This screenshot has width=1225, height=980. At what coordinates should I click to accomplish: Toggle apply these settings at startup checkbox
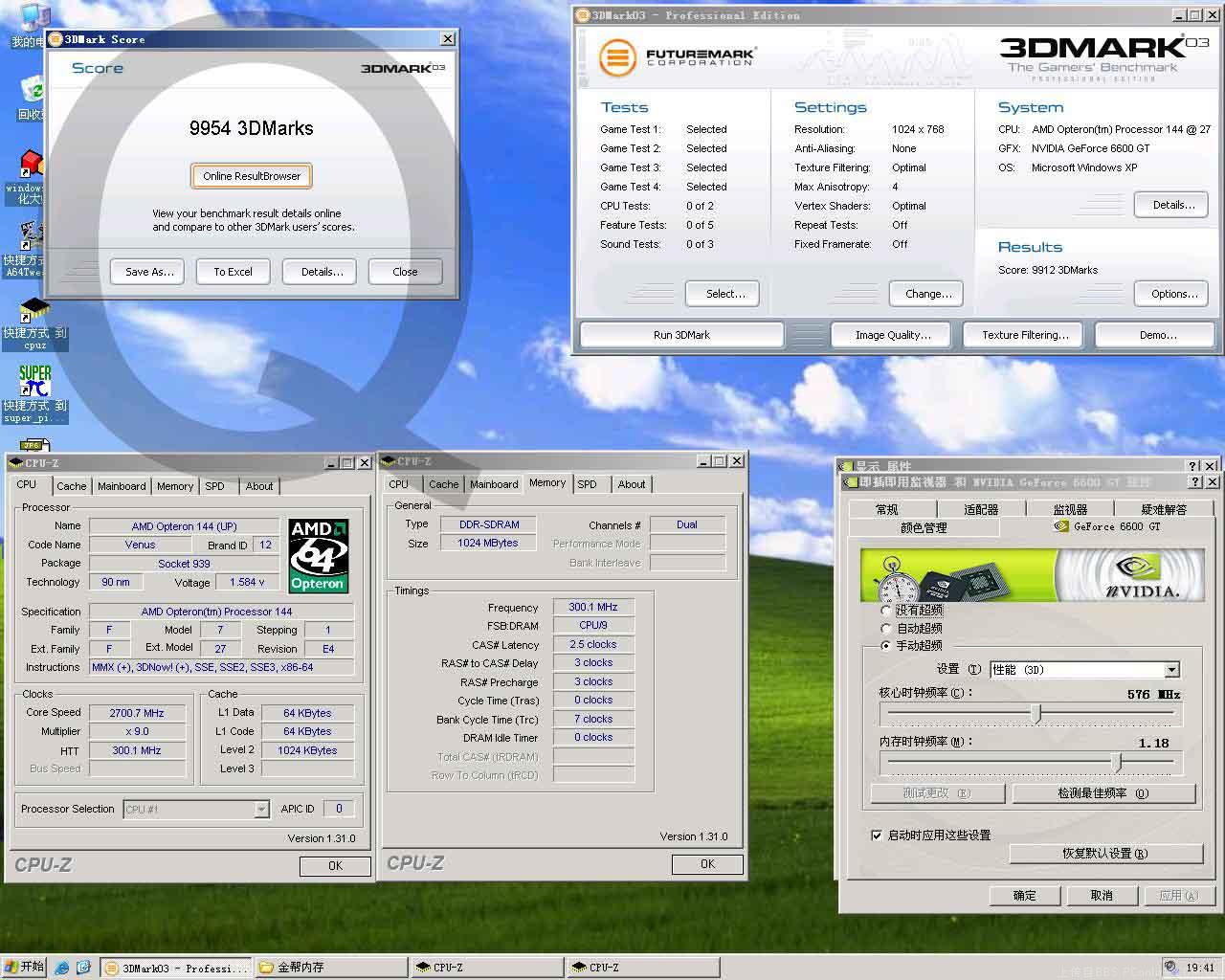tap(877, 835)
